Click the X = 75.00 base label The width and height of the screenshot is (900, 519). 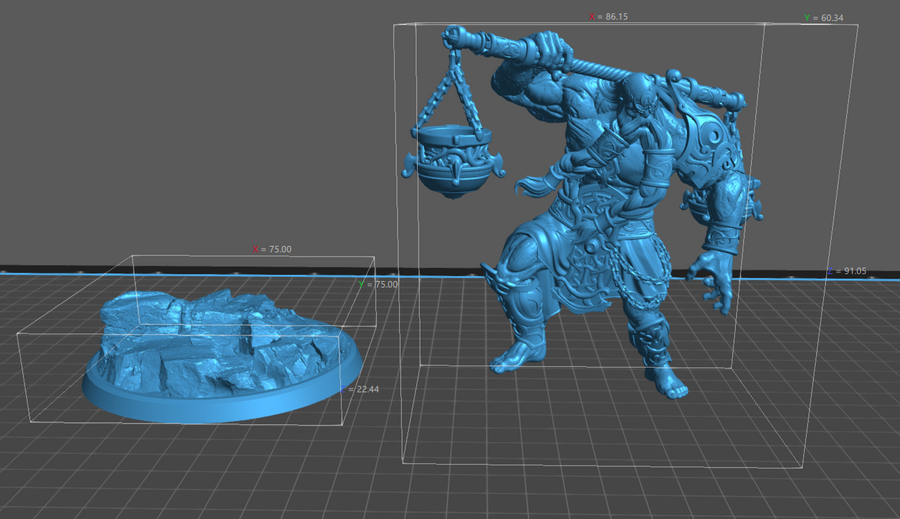(x=272, y=249)
